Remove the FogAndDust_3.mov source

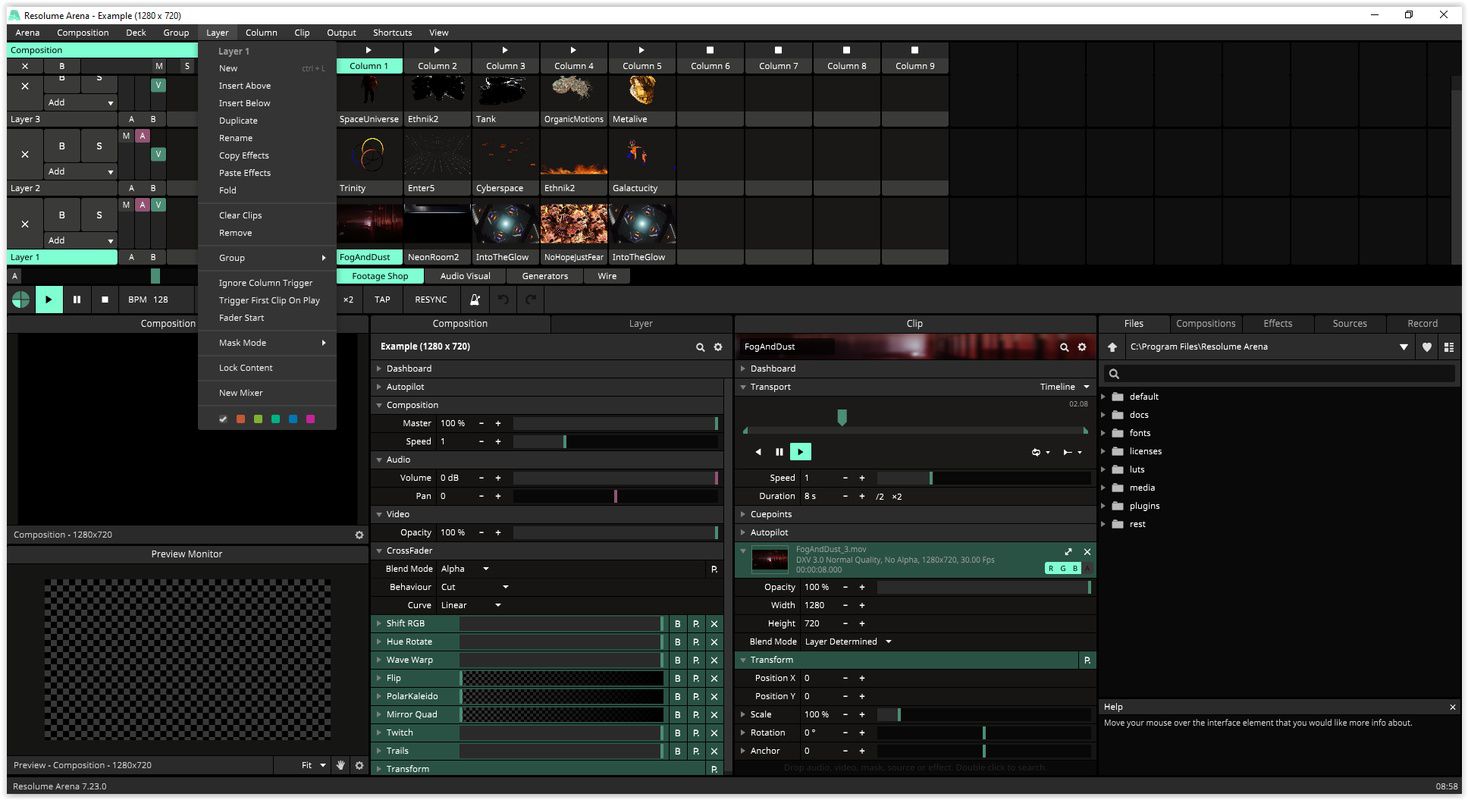pos(1087,552)
